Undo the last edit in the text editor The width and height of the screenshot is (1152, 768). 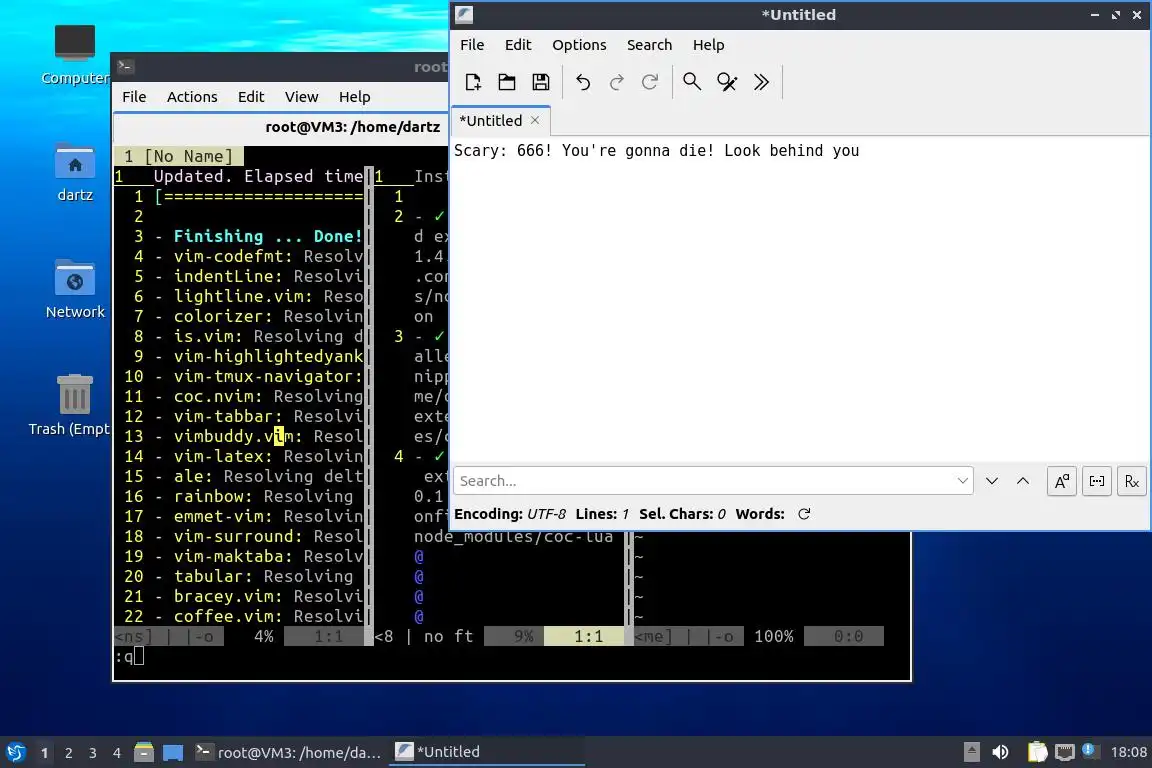[x=583, y=82]
